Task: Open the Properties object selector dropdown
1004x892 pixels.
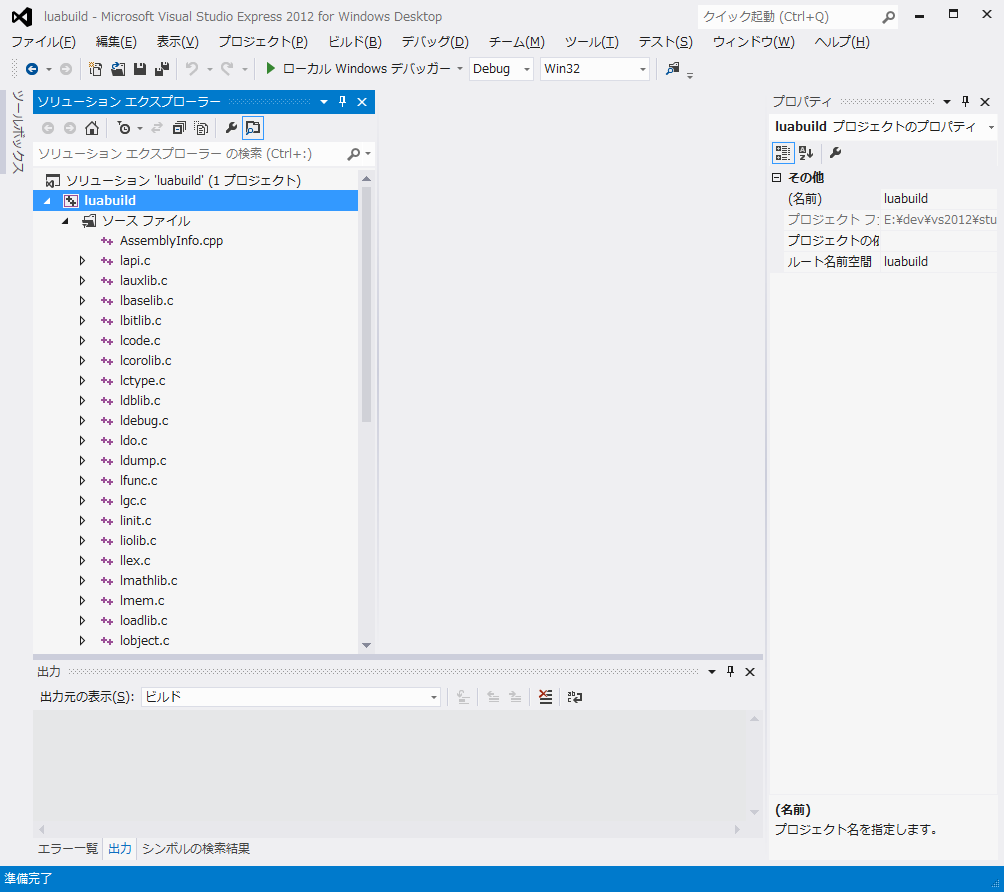Action: [991, 127]
